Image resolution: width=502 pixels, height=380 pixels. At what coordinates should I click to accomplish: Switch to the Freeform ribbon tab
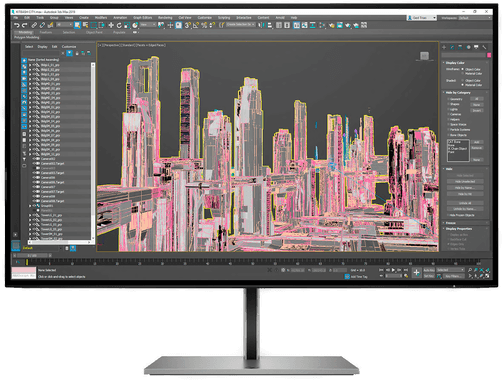point(46,32)
